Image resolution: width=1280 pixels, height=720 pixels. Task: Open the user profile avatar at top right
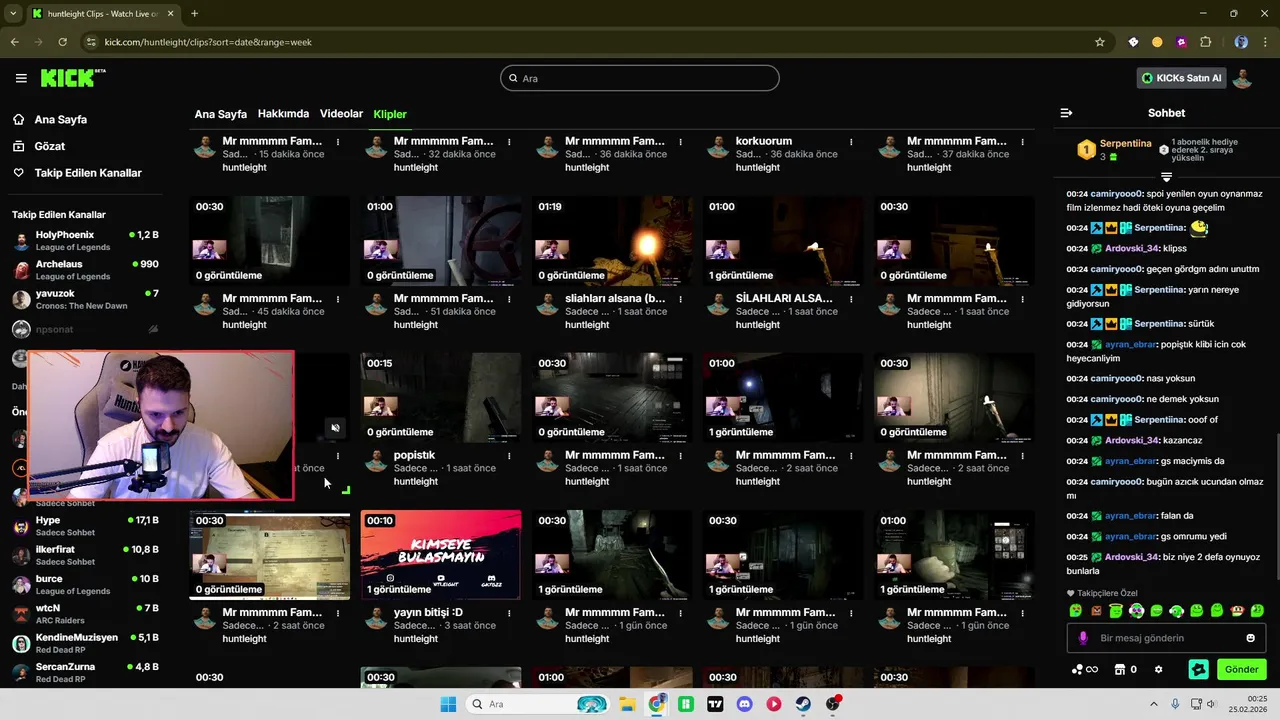(x=1242, y=78)
